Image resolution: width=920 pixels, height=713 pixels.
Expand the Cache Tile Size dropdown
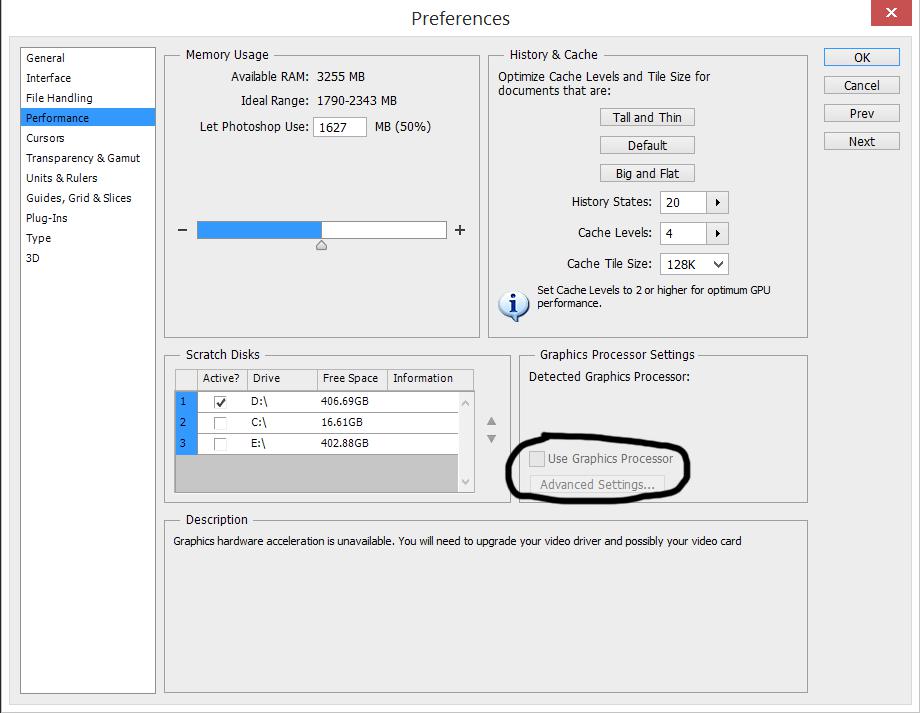(x=694, y=264)
